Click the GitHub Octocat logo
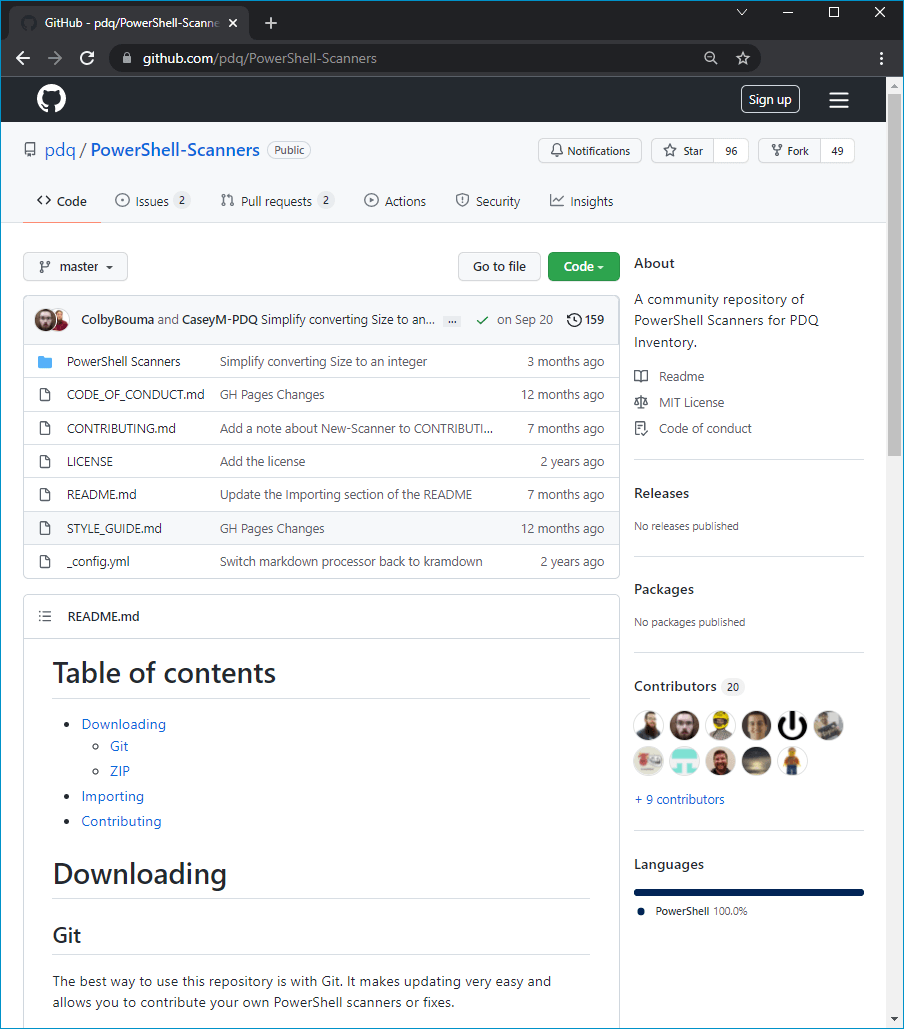This screenshot has height=1029, width=904. pyautogui.click(x=51, y=98)
